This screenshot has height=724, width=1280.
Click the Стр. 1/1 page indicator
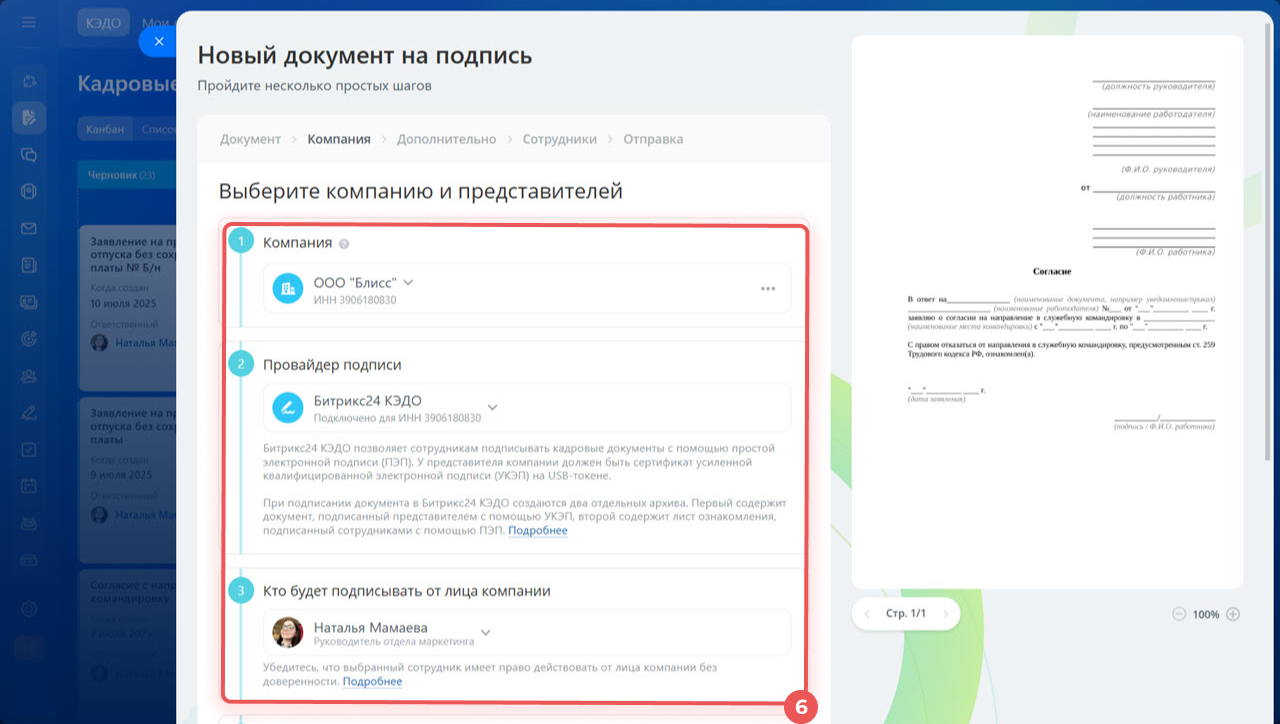(906, 614)
